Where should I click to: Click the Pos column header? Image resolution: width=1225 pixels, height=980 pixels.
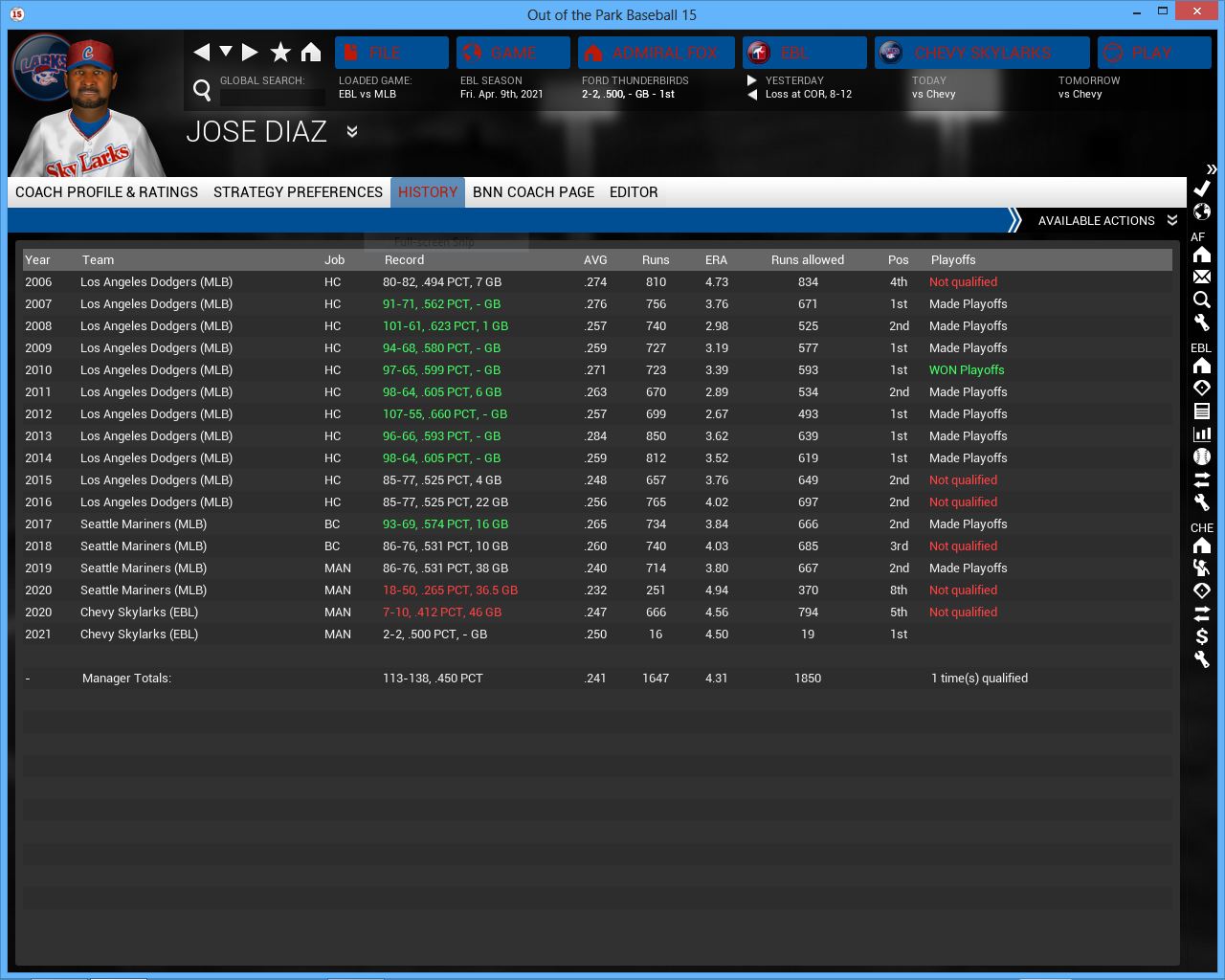point(898,260)
